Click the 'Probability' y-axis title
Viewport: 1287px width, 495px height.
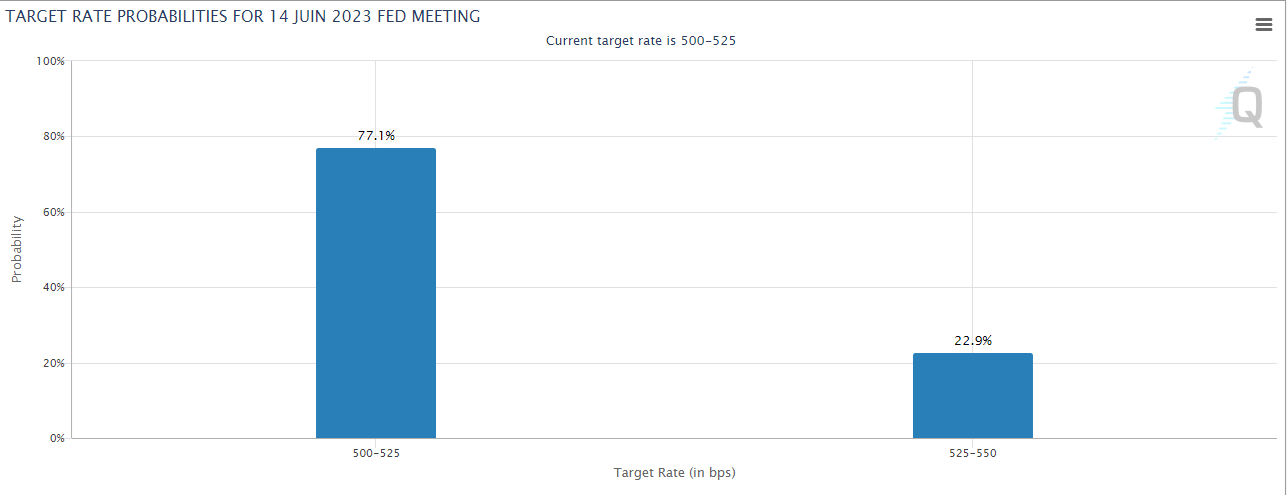(x=17, y=249)
